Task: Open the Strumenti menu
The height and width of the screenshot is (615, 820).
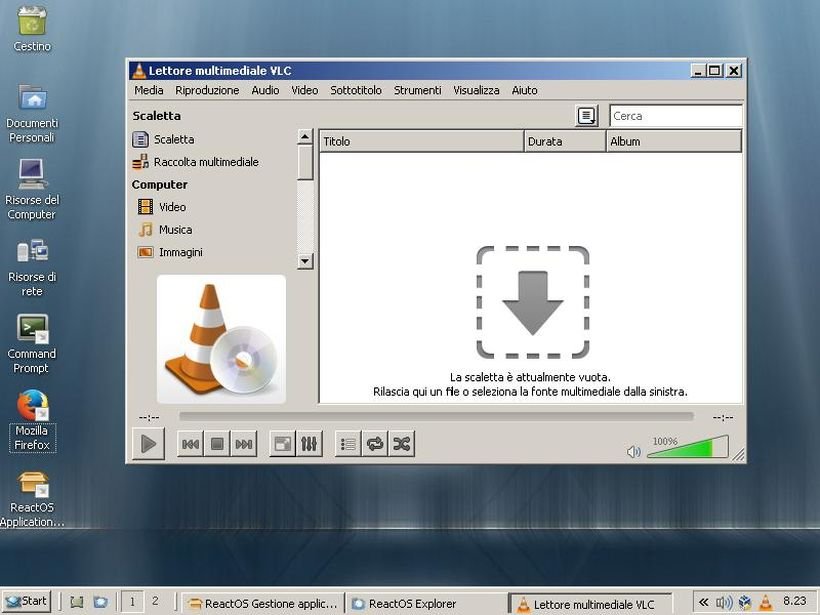Action: (417, 90)
